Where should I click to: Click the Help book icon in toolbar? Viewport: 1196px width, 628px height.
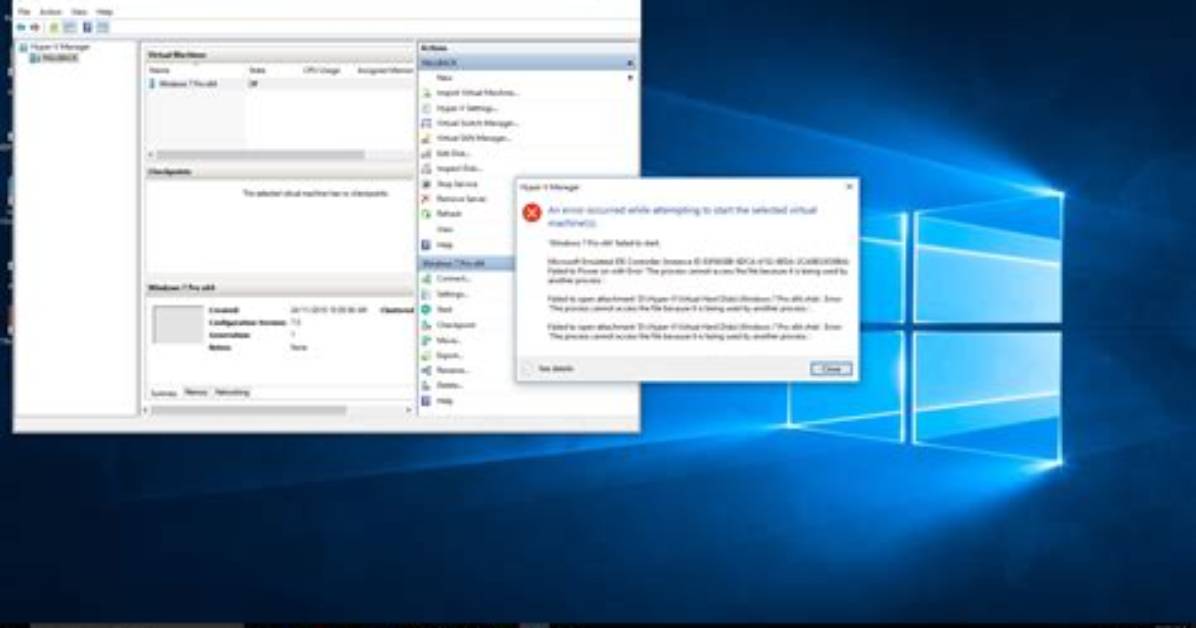tap(87, 27)
